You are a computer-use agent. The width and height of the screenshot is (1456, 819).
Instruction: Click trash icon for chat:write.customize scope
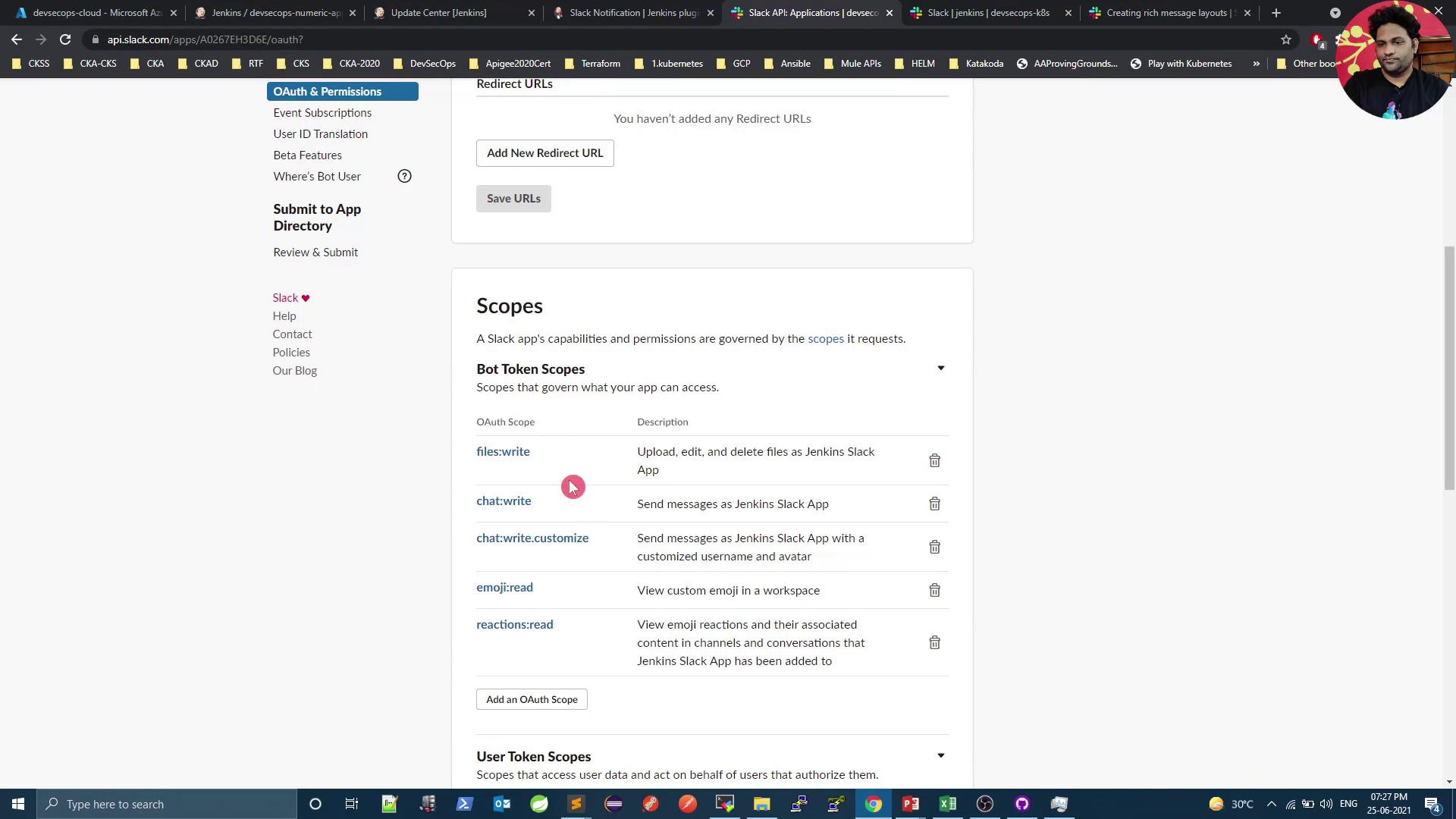point(934,547)
